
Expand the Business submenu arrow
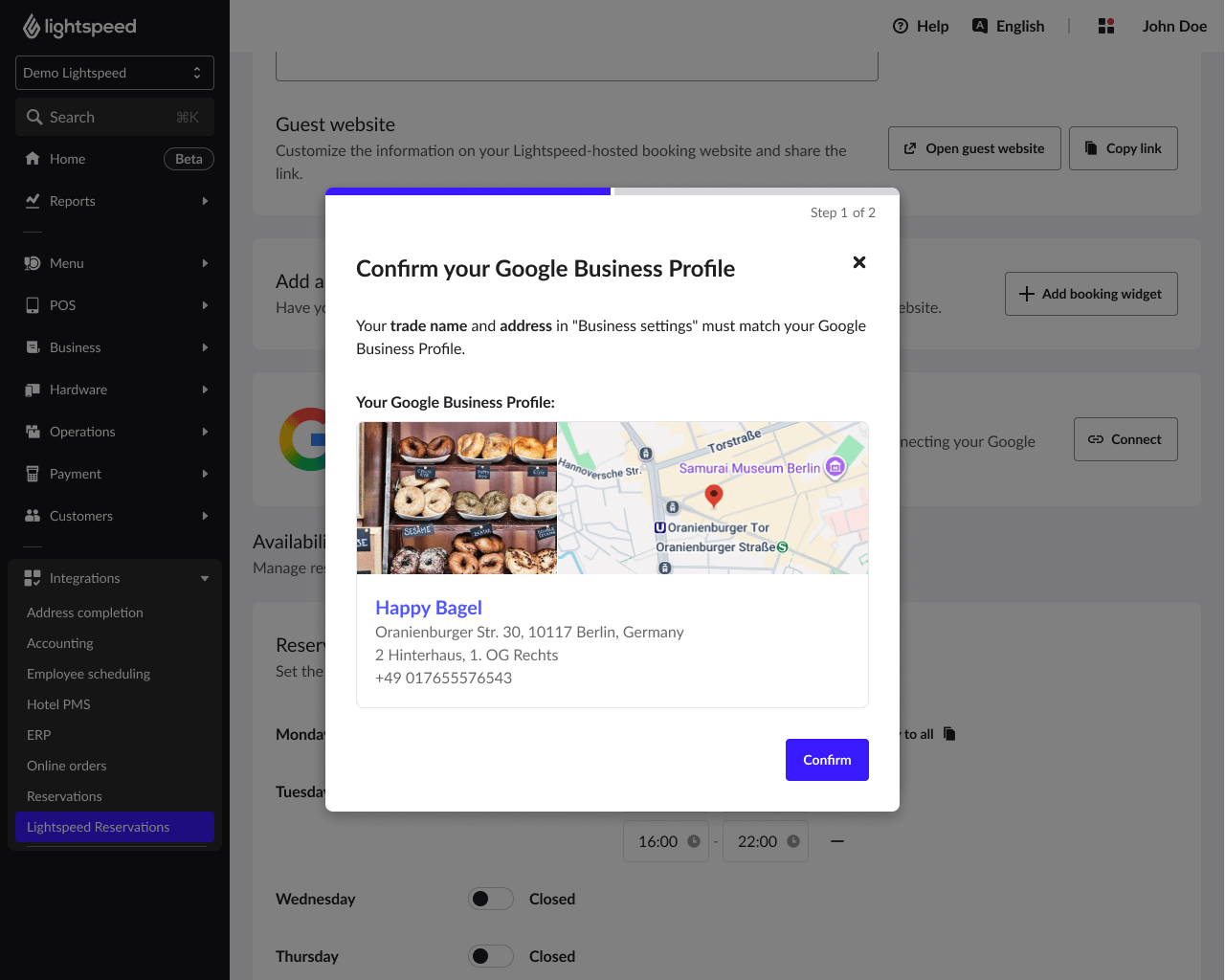click(x=205, y=347)
